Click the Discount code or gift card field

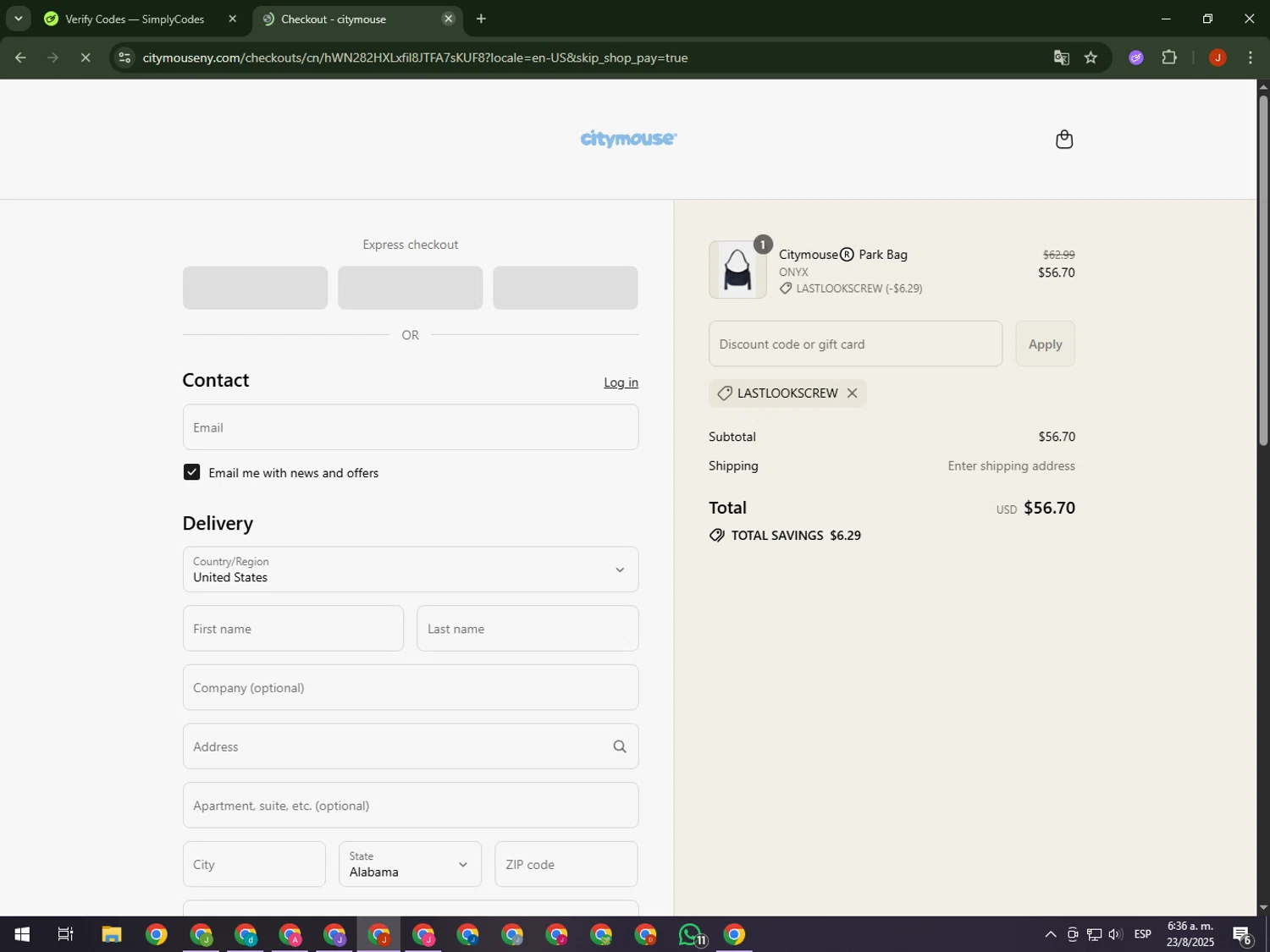click(855, 344)
